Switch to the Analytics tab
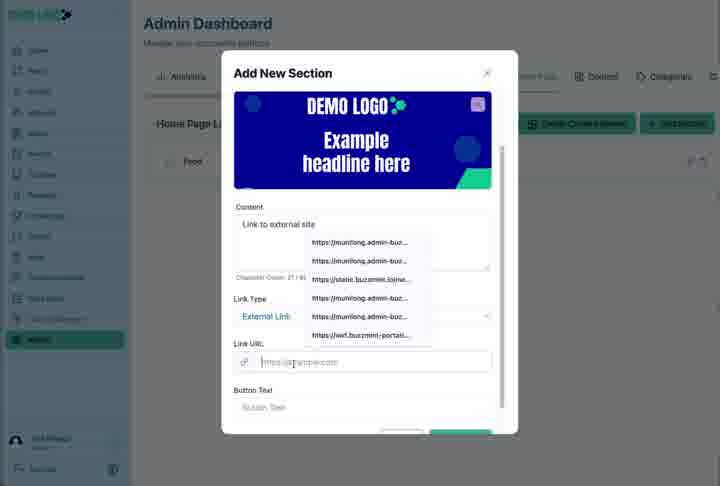Viewport: 720px width, 486px height. (x=182, y=77)
